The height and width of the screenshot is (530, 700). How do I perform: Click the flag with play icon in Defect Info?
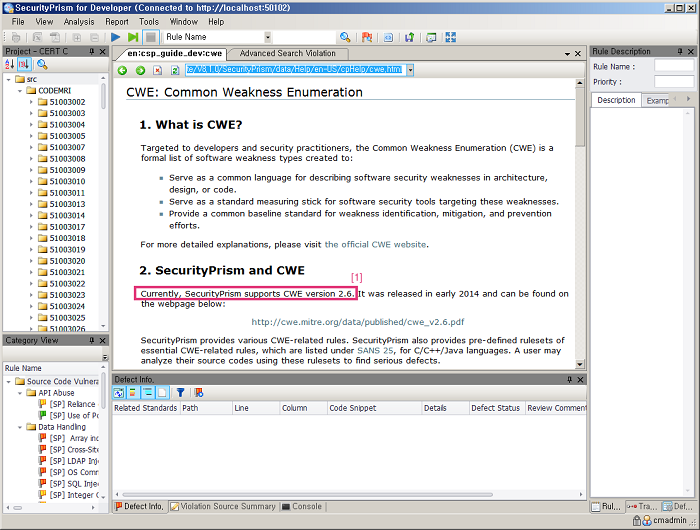click(x=199, y=392)
